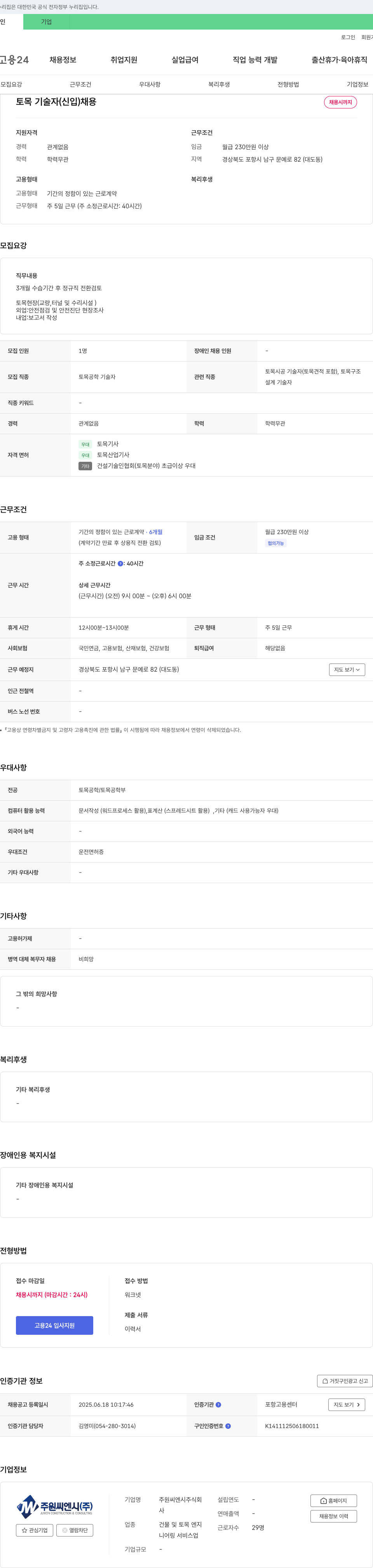The image size is (373, 1568).
Task: View 채용정보 이력 button
Action: [x=333, y=1516]
